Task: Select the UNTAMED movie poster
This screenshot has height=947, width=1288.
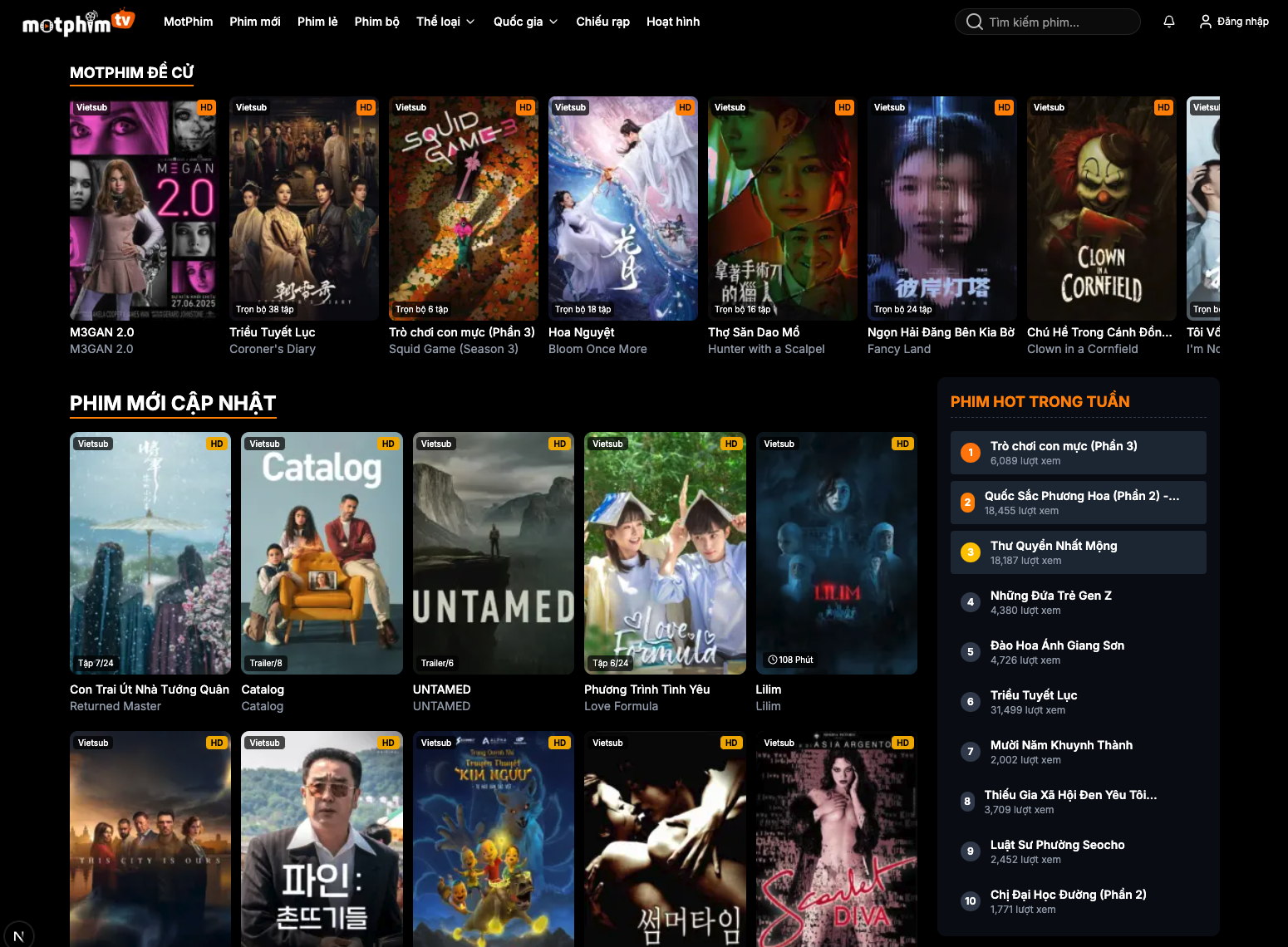Action: (x=493, y=552)
